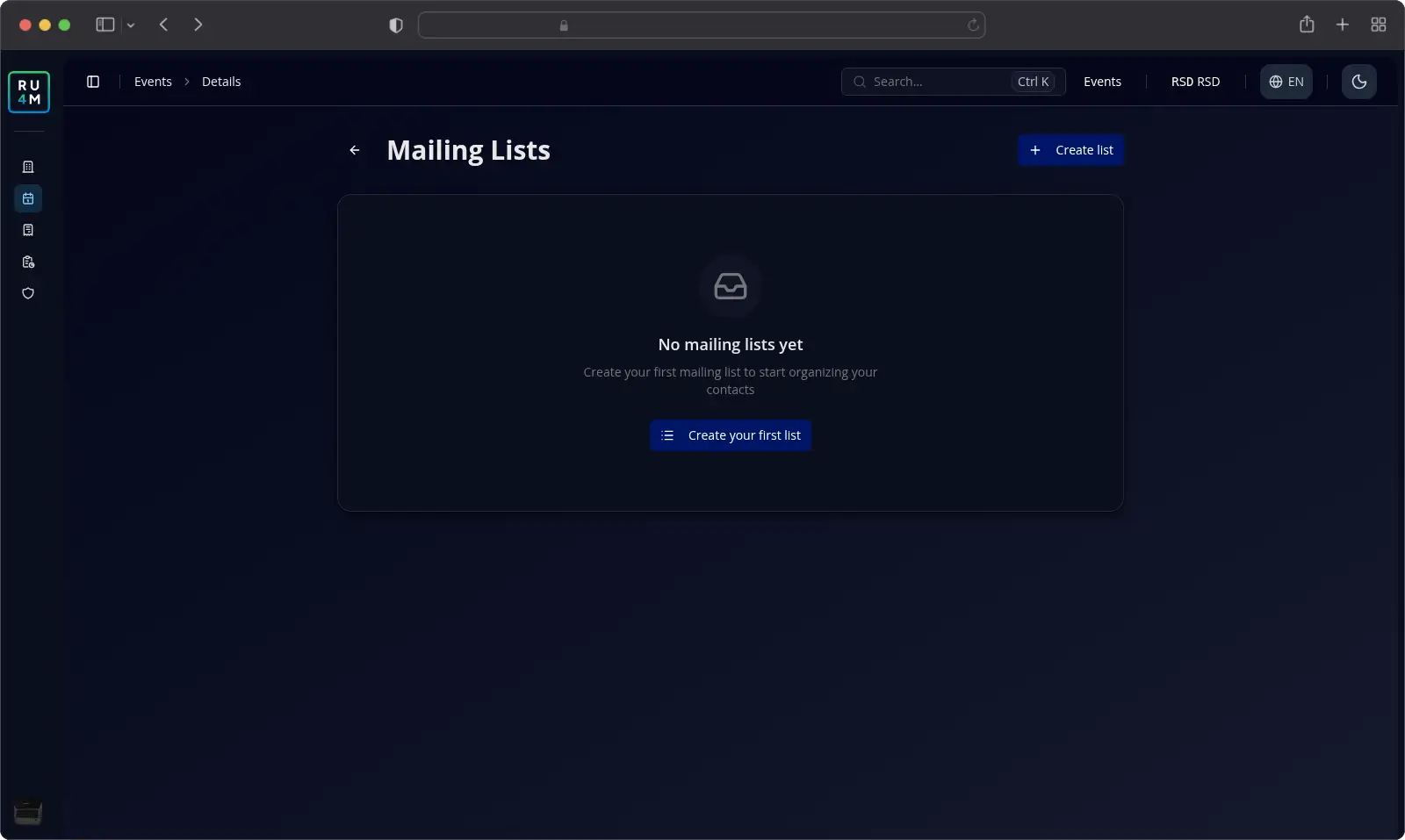Toggle dark mode moon icon
The height and width of the screenshot is (840, 1405).
(x=1358, y=82)
